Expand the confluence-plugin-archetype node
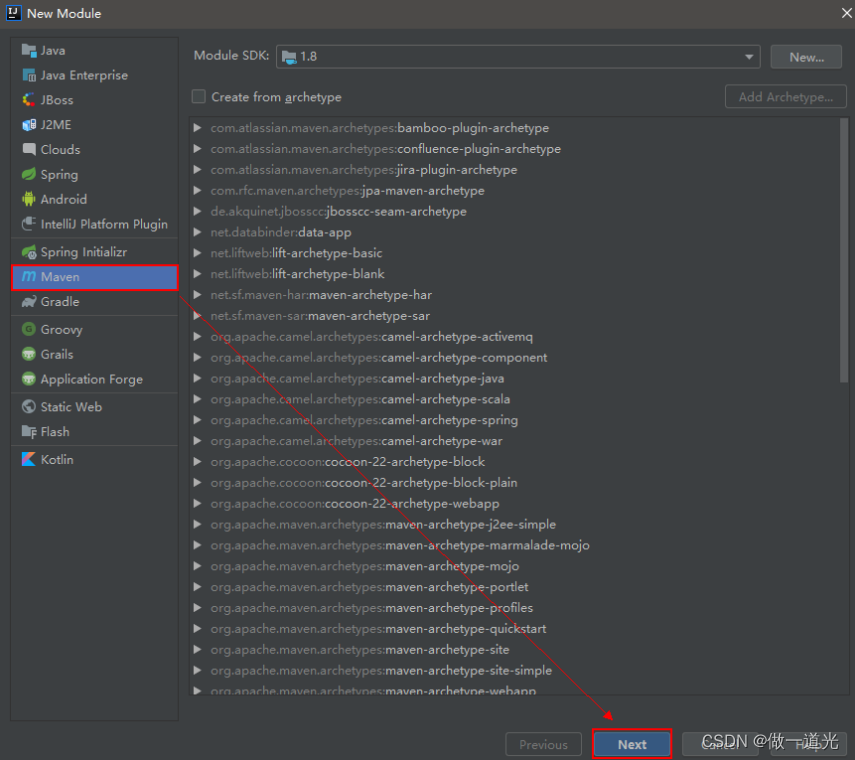 [197, 148]
